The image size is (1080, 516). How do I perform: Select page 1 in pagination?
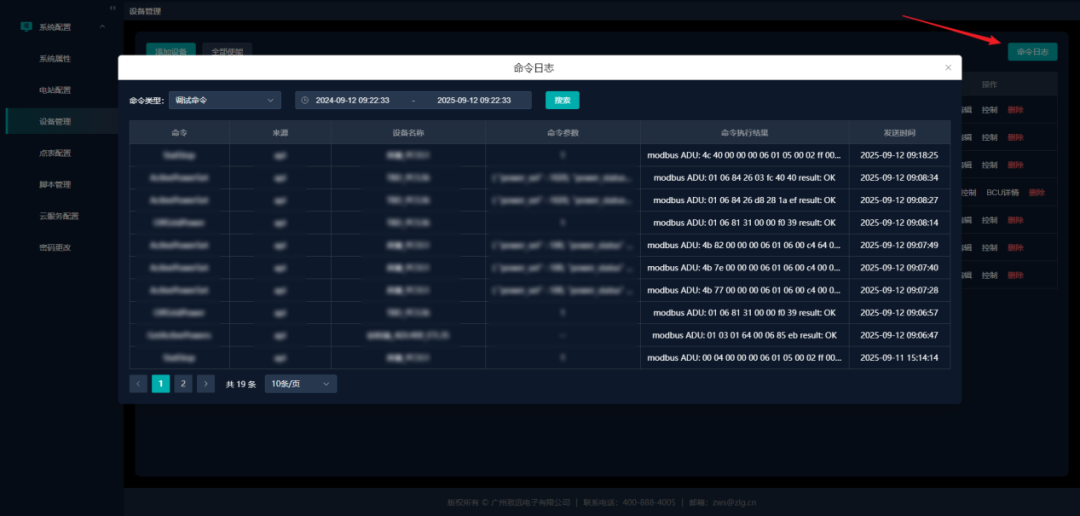(x=160, y=384)
